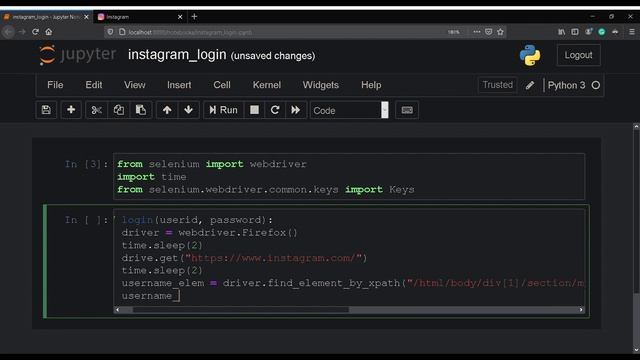This screenshot has width=640, height=360.
Task: Open the File menu
Action: pos(55,85)
